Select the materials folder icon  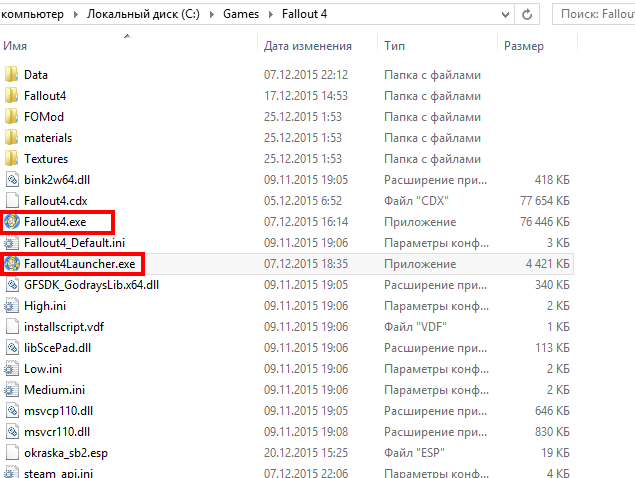12,138
